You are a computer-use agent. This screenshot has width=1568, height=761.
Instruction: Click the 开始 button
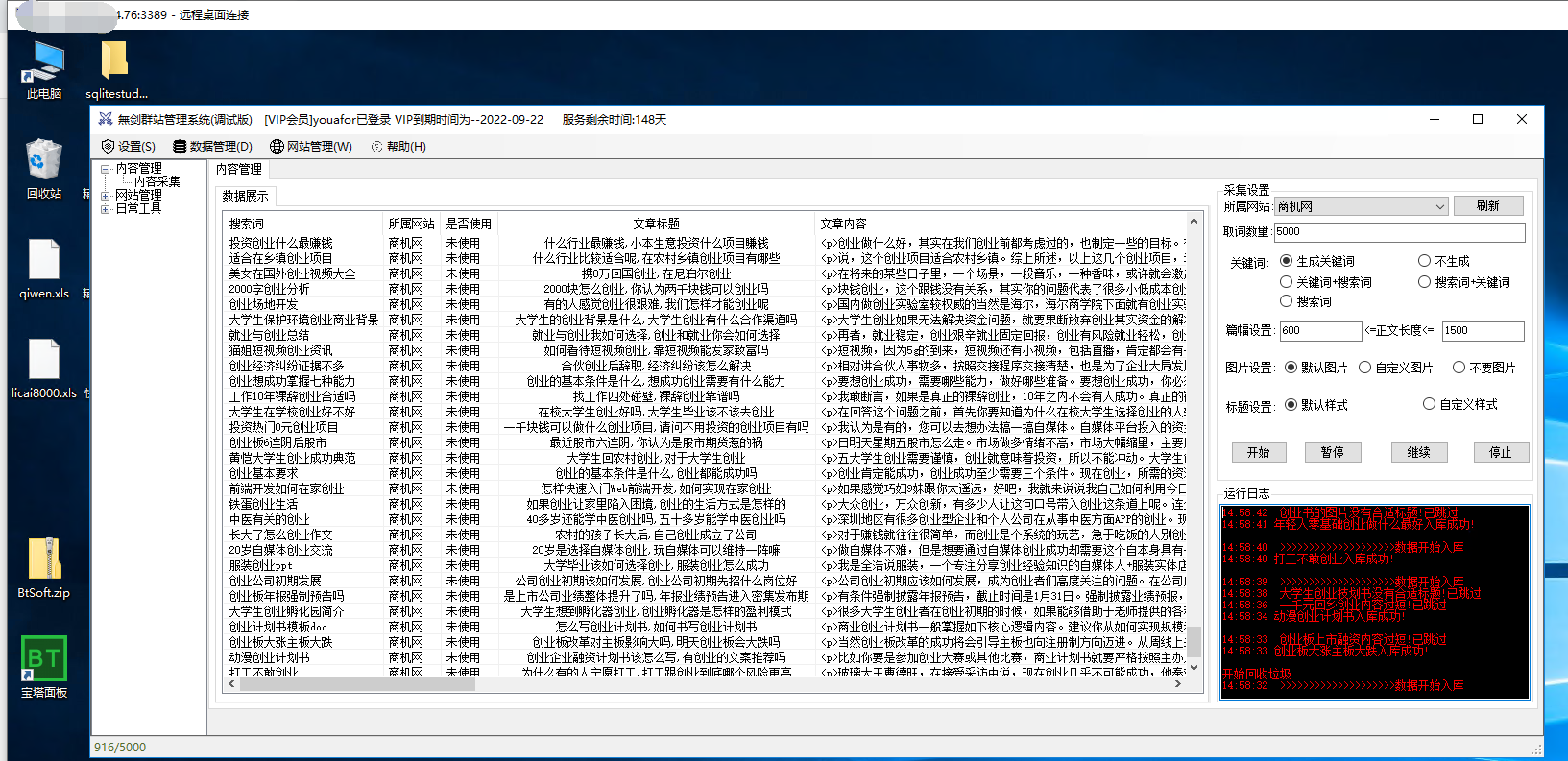(1258, 453)
